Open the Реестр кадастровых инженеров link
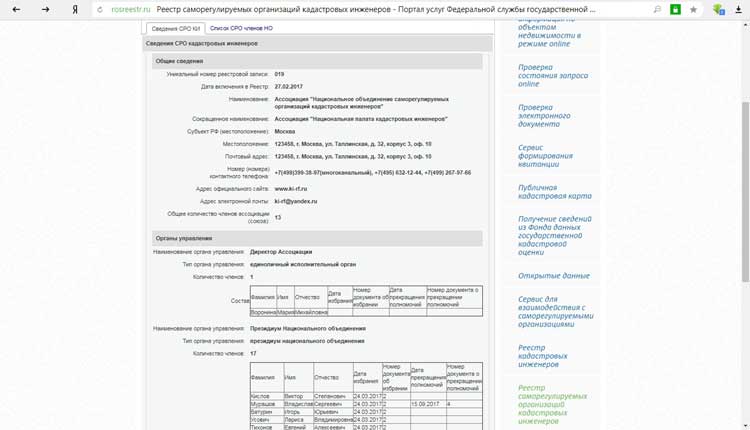Screen dimensions: 750x430 pos(542,356)
